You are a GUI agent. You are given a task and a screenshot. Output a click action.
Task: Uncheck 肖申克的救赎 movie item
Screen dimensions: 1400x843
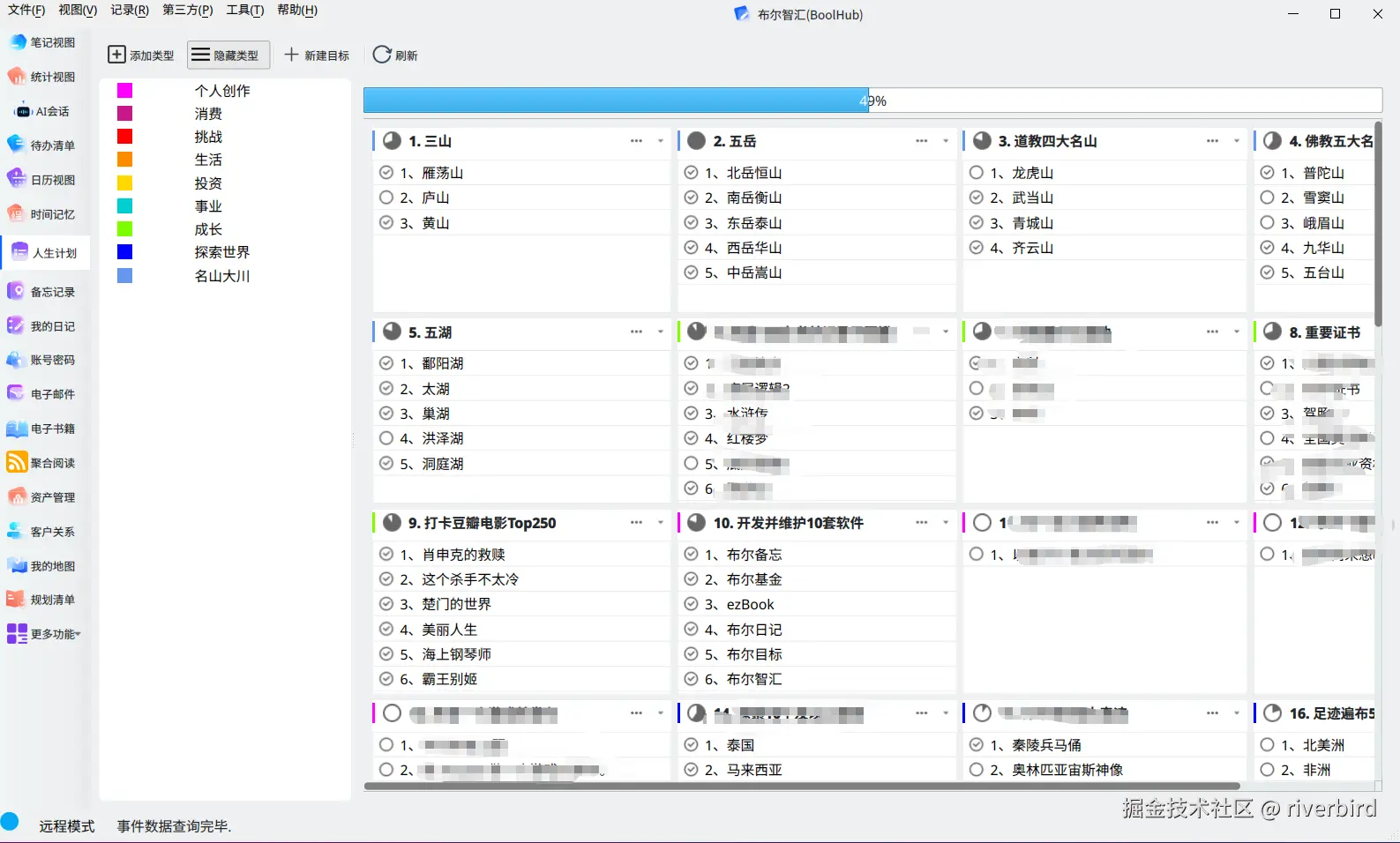pos(386,555)
